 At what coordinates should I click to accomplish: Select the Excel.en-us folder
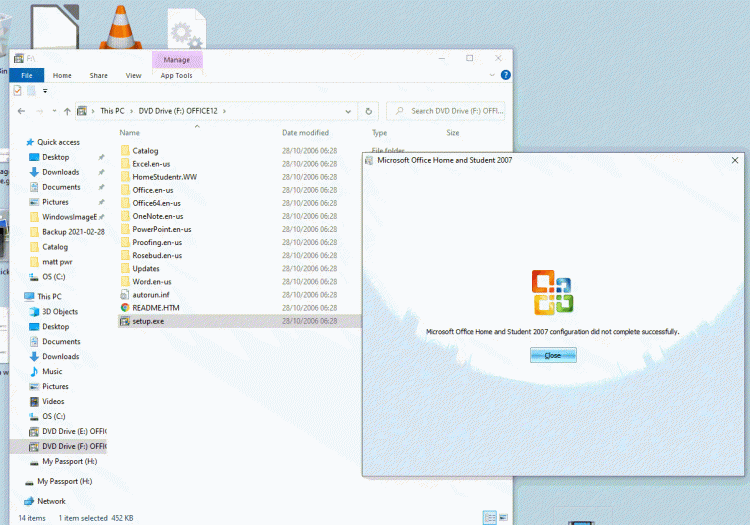151,164
